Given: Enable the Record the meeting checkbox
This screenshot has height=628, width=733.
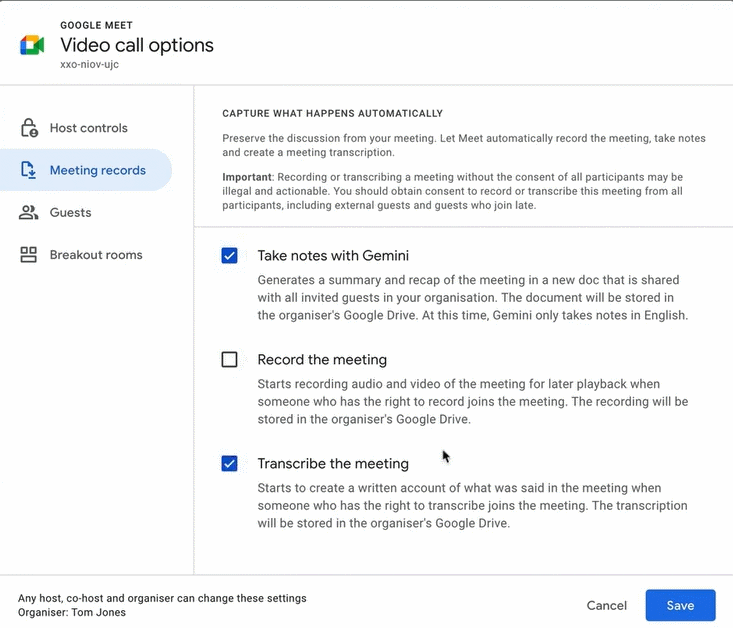Looking at the screenshot, I should [229, 360].
